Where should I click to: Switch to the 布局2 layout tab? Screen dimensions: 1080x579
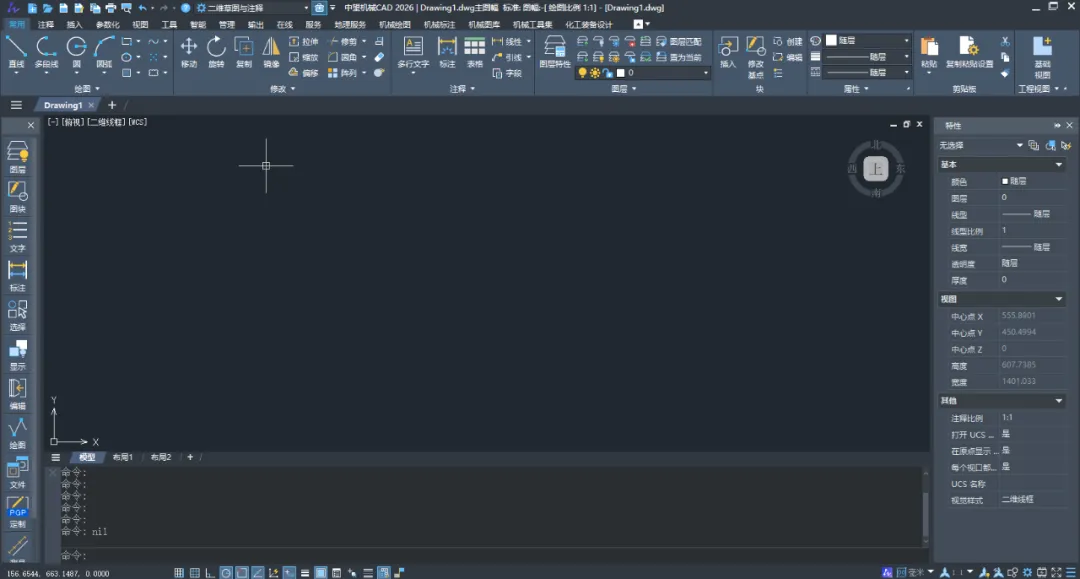pyautogui.click(x=160, y=457)
